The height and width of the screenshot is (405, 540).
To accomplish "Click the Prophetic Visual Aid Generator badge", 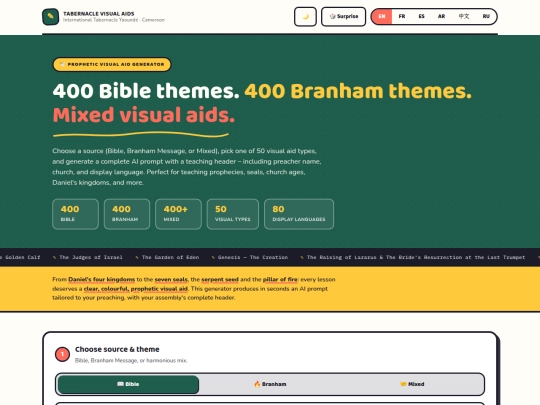I will (x=112, y=64).
